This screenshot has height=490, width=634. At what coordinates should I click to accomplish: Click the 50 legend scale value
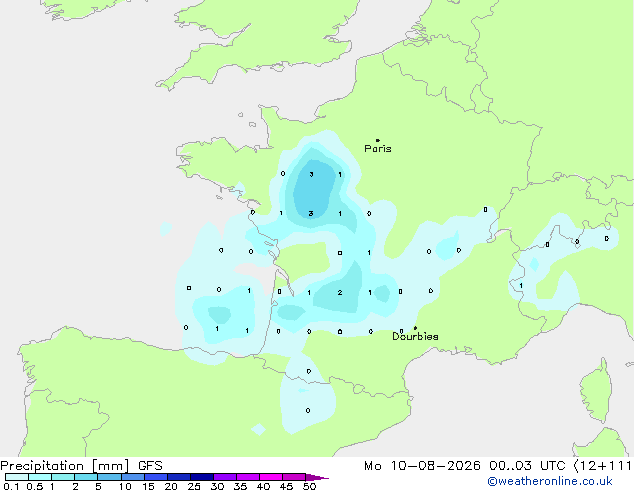[309, 486]
